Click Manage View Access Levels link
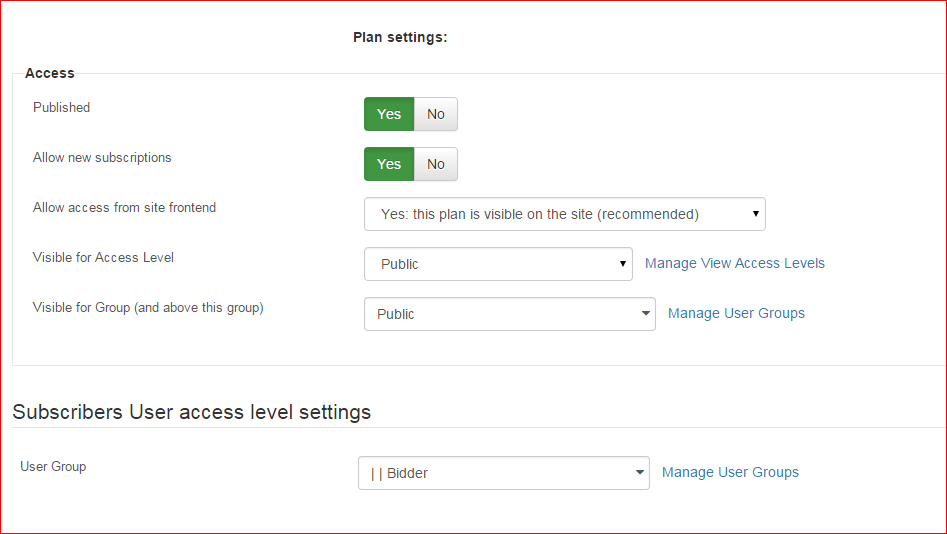Screen dimensions: 947x534 click(x=734, y=263)
